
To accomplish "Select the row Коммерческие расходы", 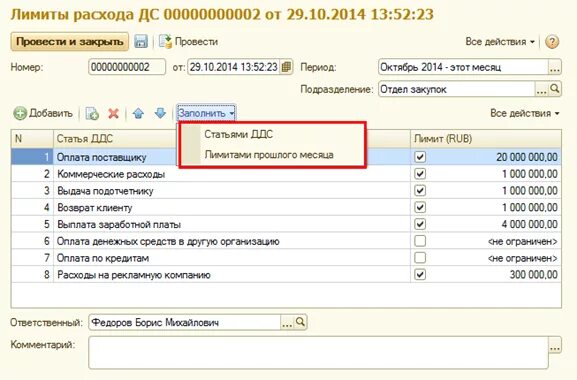I will [286, 174].
